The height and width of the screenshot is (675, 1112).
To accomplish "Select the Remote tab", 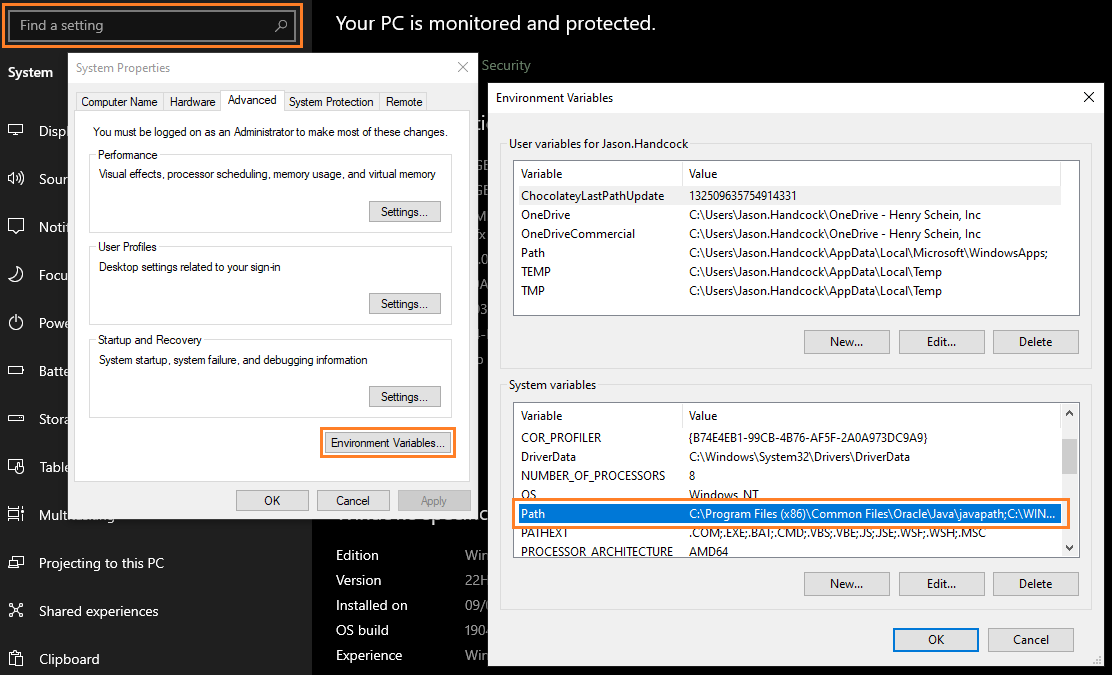I will [x=404, y=102].
